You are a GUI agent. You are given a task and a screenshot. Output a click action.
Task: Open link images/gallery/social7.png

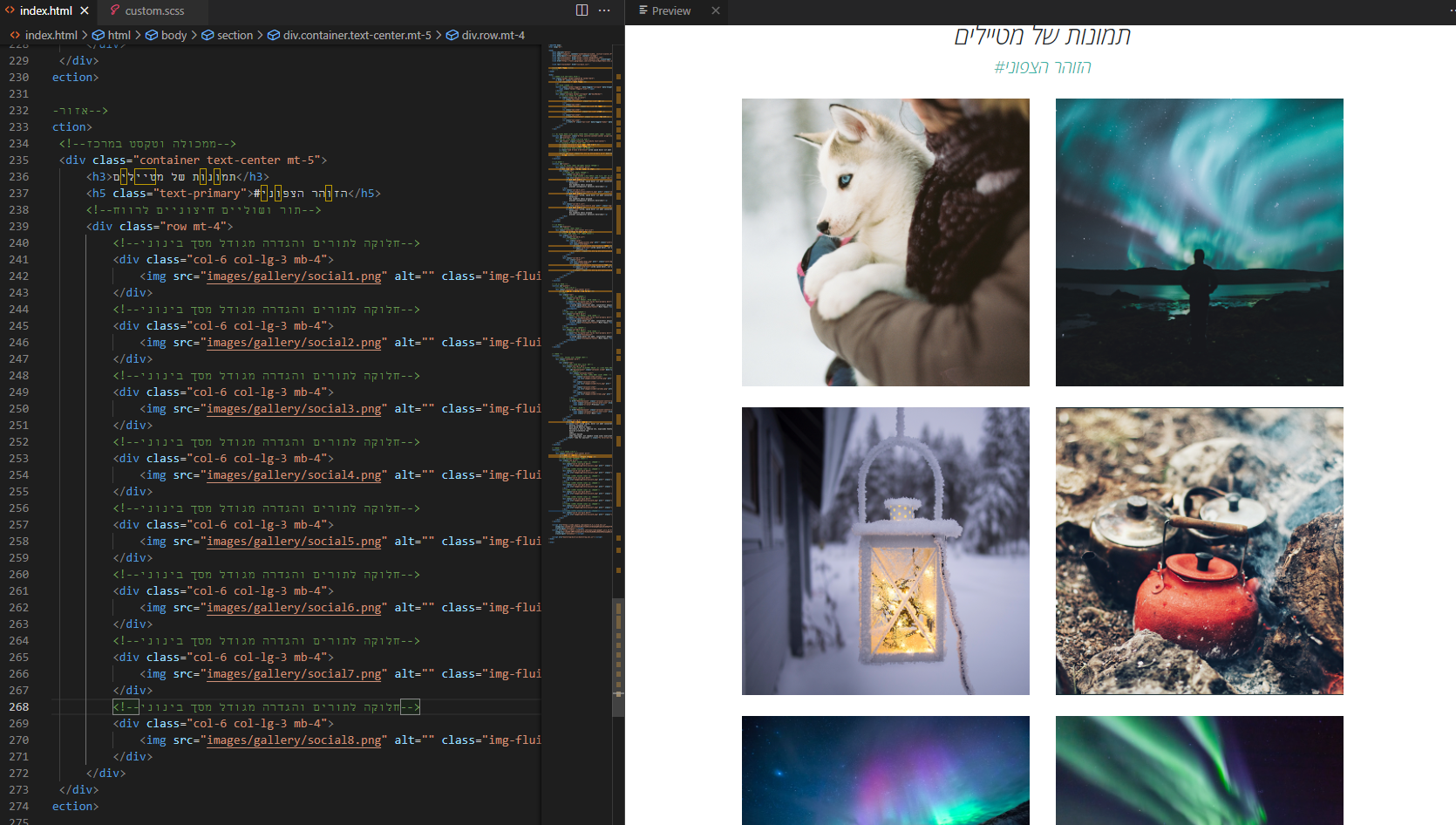coord(294,674)
